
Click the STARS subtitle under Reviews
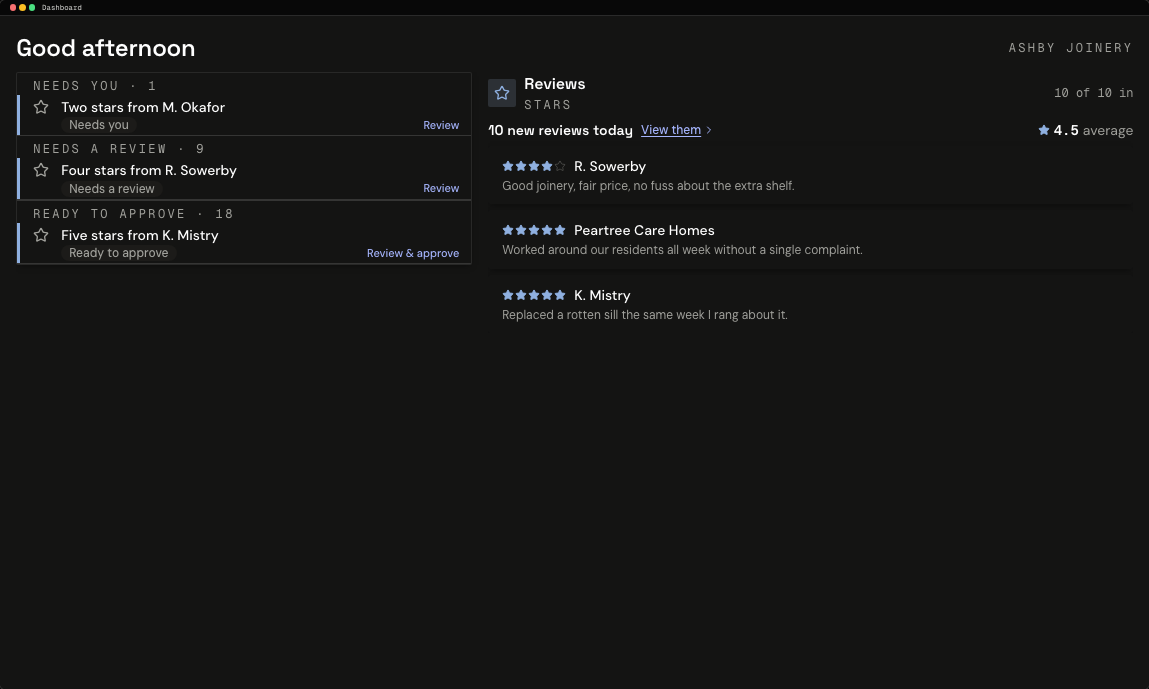pyautogui.click(x=547, y=105)
